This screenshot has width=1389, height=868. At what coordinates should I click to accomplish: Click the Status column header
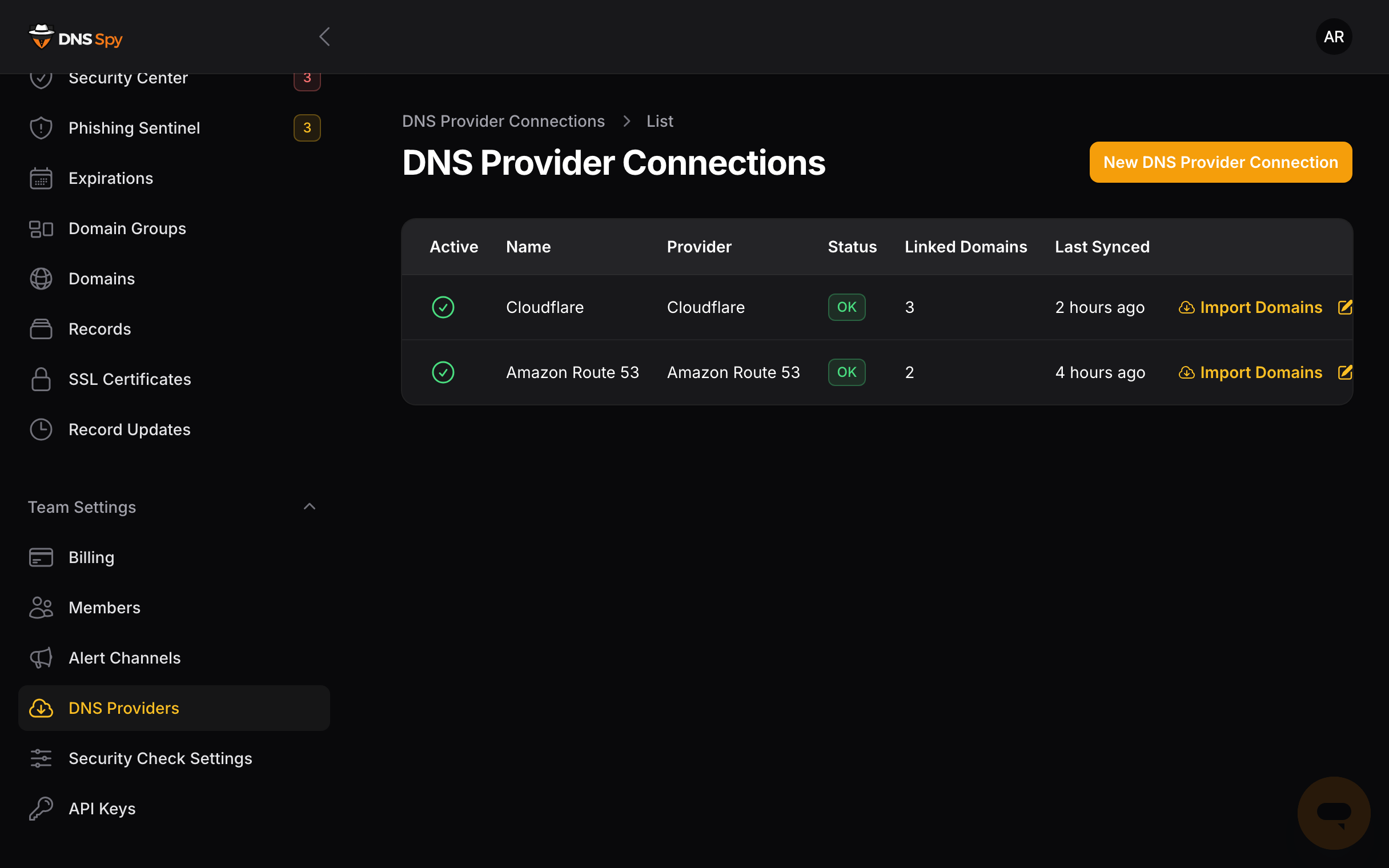point(852,247)
